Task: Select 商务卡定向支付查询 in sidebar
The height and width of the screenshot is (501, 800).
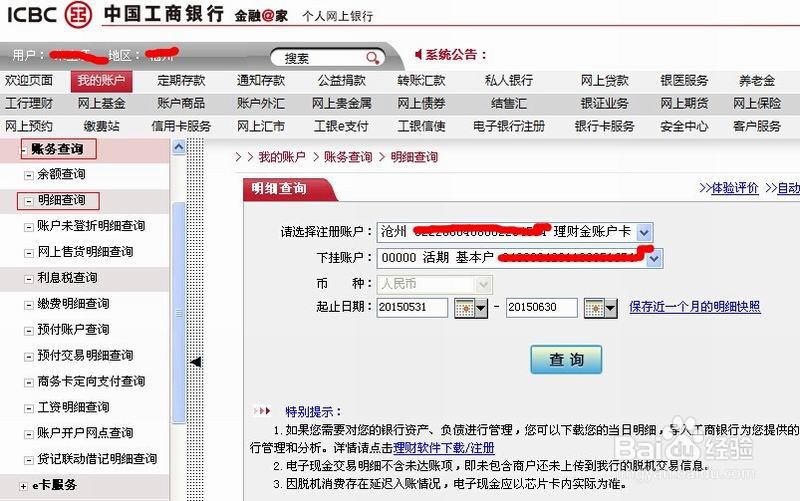Action: [91, 382]
